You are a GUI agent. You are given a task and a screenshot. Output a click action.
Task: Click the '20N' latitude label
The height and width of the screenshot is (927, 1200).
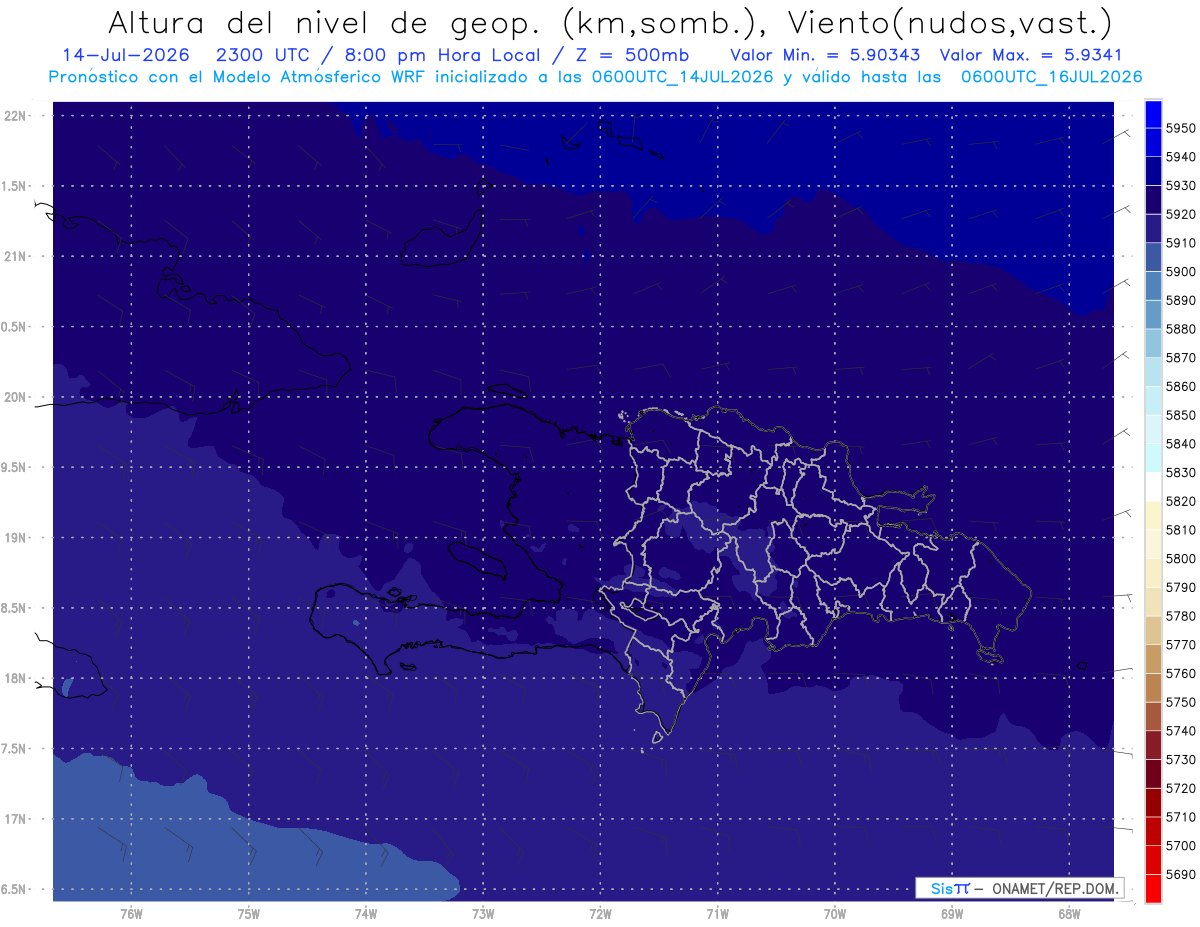point(17,397)
